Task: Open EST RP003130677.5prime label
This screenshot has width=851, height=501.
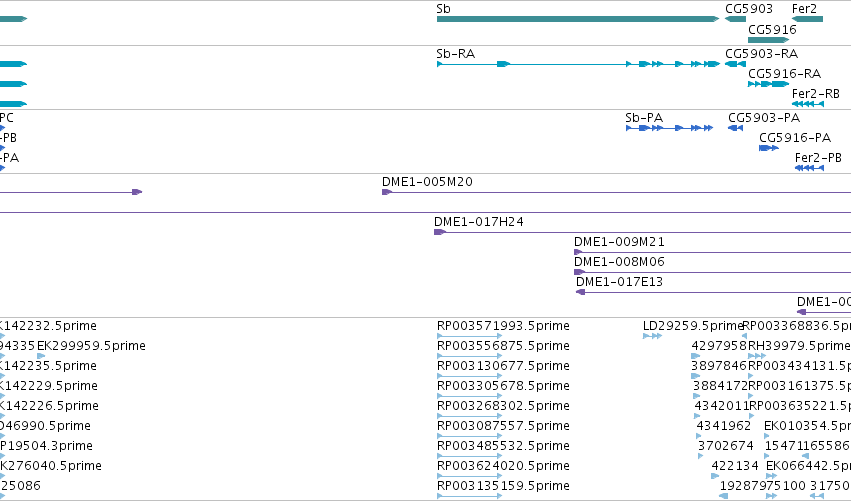Action: tap(503, 366)
